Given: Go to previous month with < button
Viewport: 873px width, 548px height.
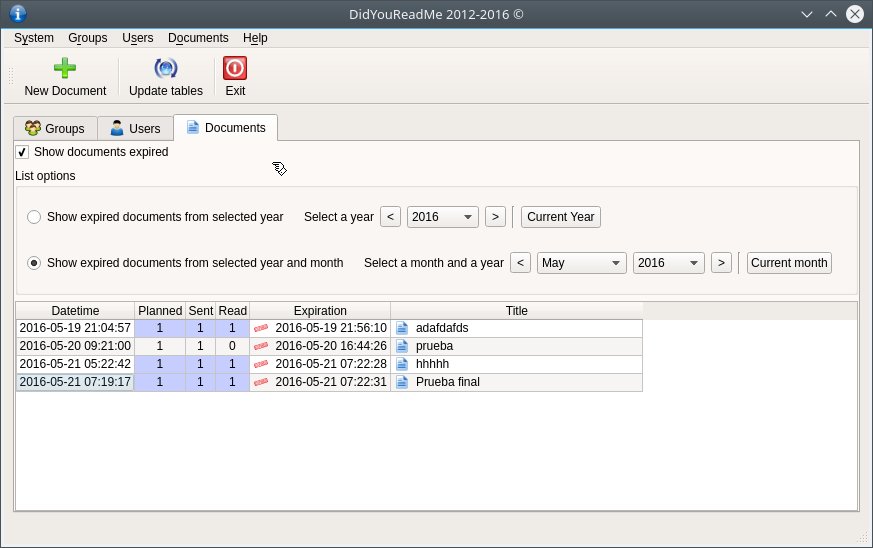Looking at the screenshot, I should (520, 263).
